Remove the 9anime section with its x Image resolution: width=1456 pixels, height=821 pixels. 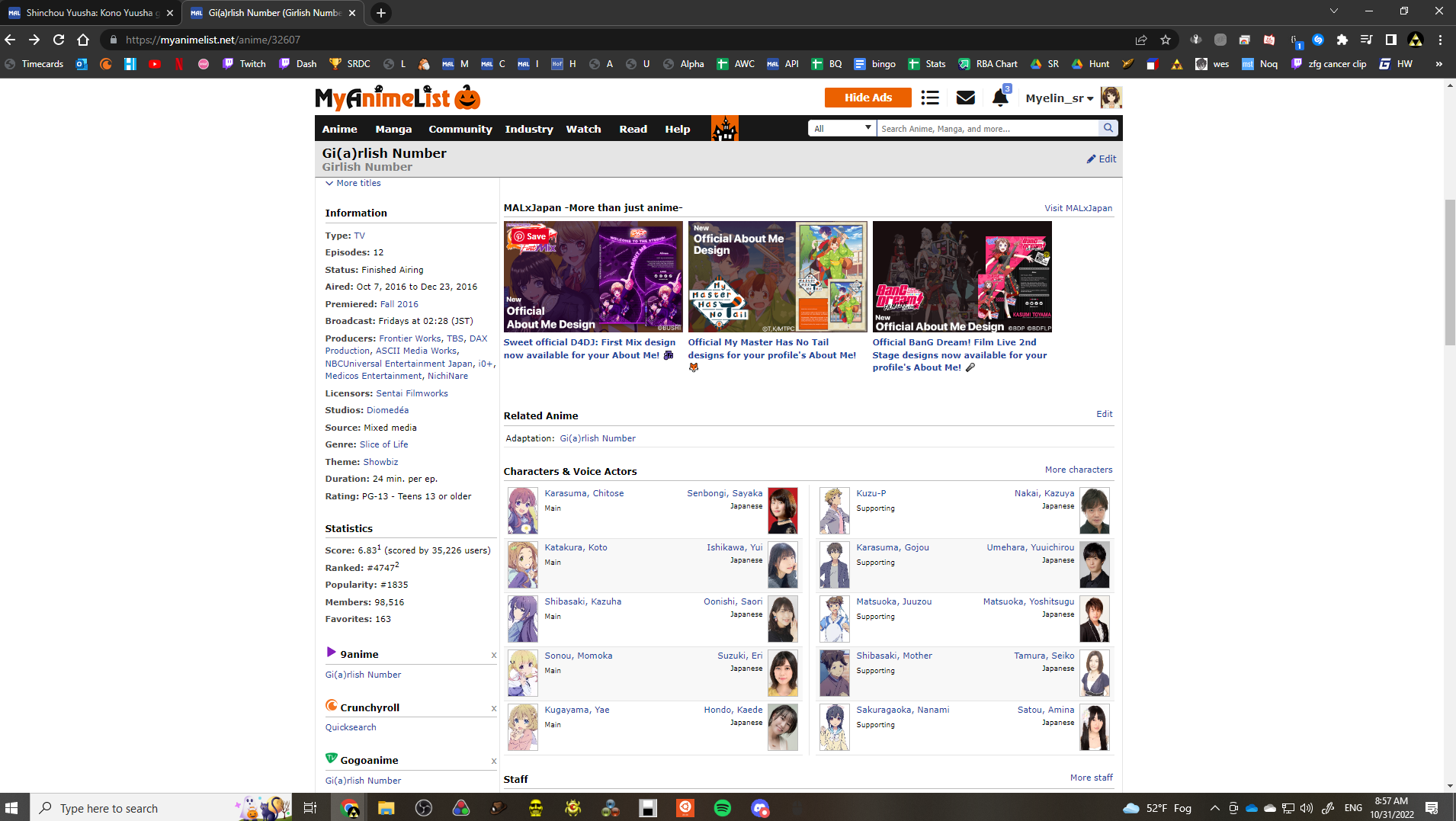494,655
